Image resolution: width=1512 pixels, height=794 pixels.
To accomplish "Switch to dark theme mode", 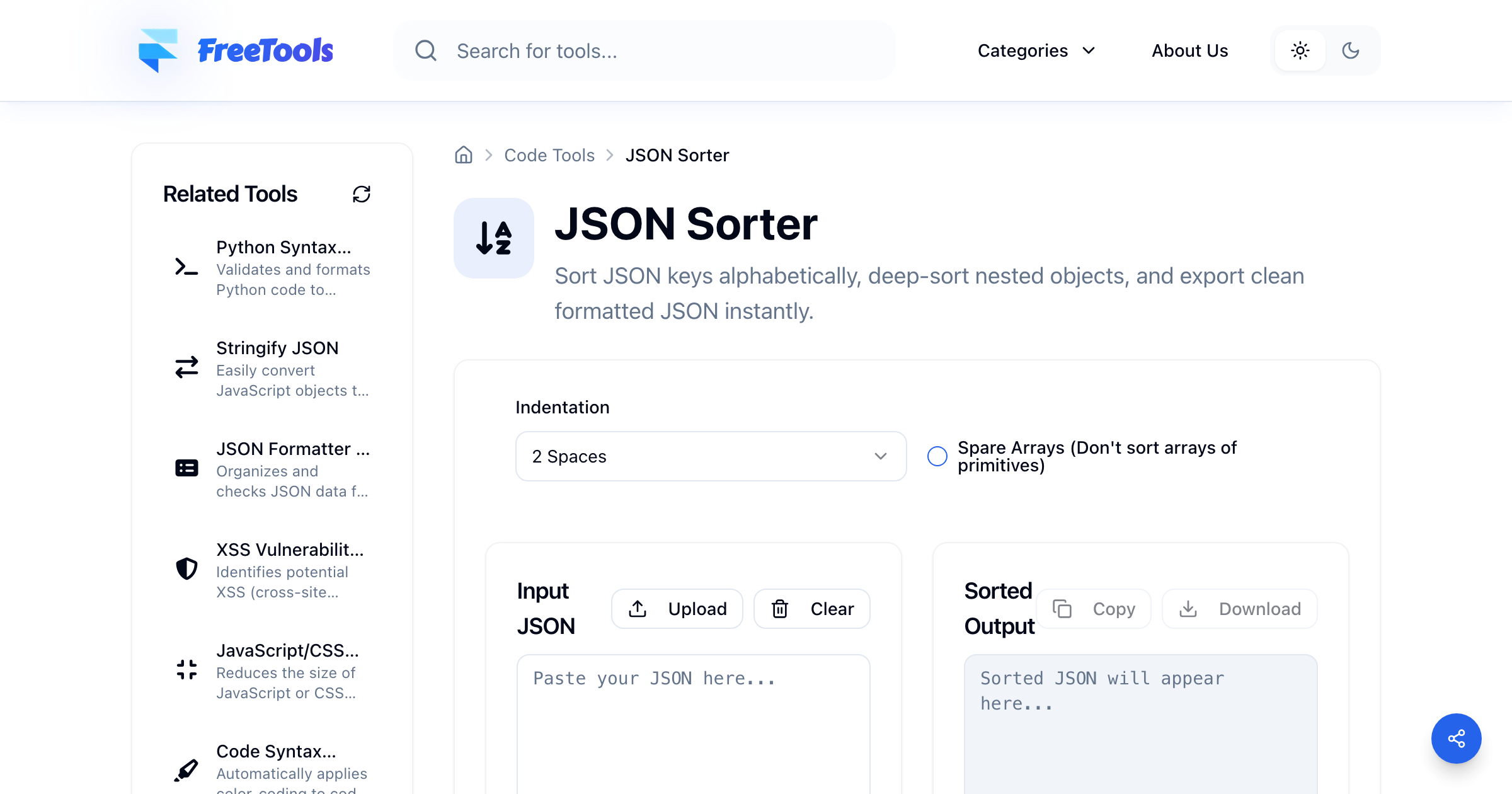I will [1351, 50].
